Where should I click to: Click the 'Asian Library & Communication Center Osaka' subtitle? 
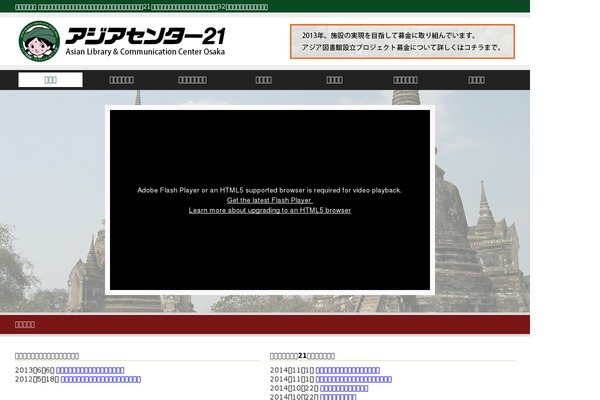click(x=145, y=52)
